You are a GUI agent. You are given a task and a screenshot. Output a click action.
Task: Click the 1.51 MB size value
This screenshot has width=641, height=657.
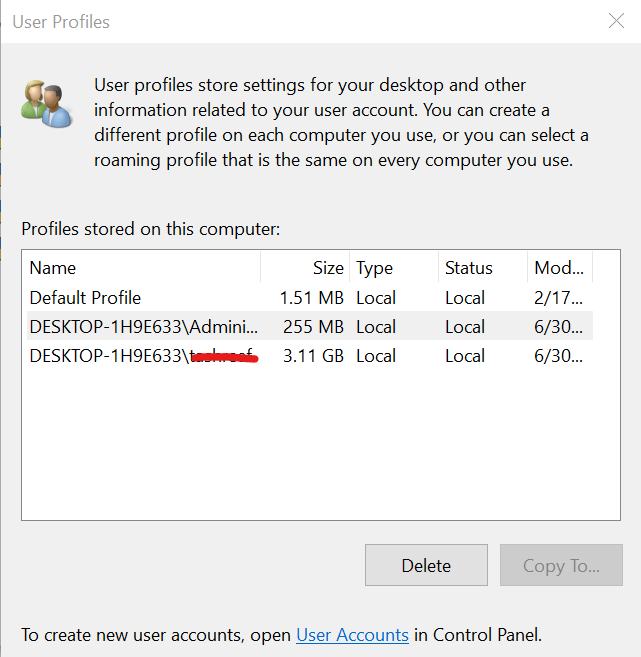coord(312,298)
